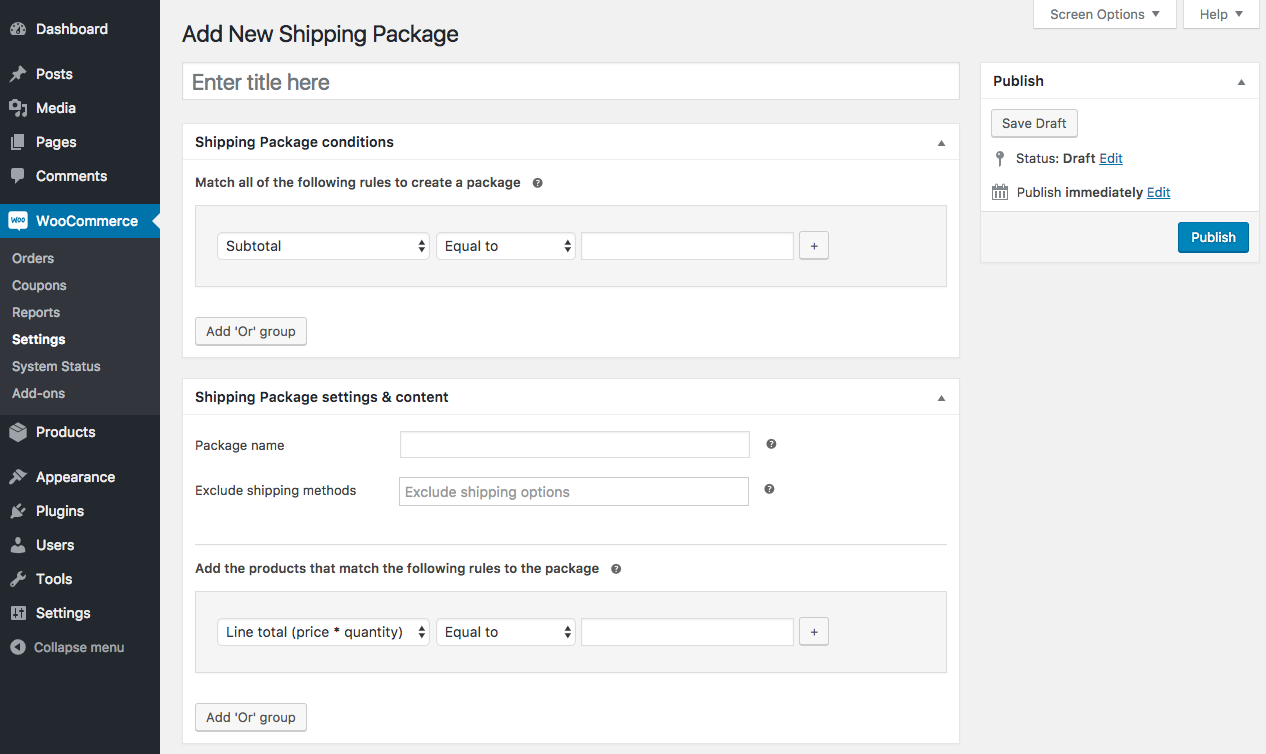Open the Subtotal condition dropdown
The height and width of the screenshot is (754, 1266).
[x=323, y=246]
